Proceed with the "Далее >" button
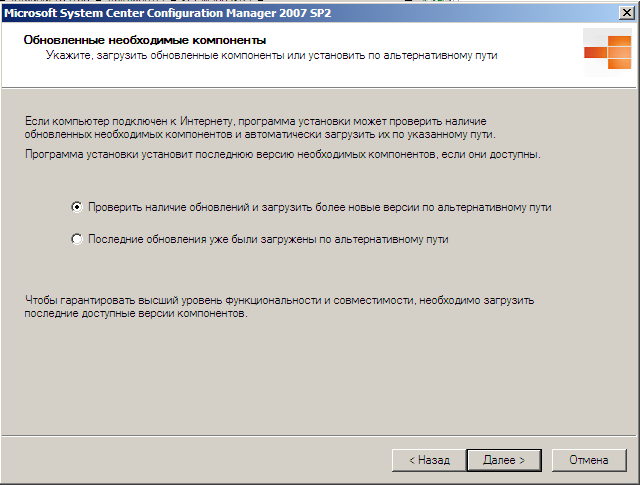This screenshot has height=485, width=640. click(503, 460)
